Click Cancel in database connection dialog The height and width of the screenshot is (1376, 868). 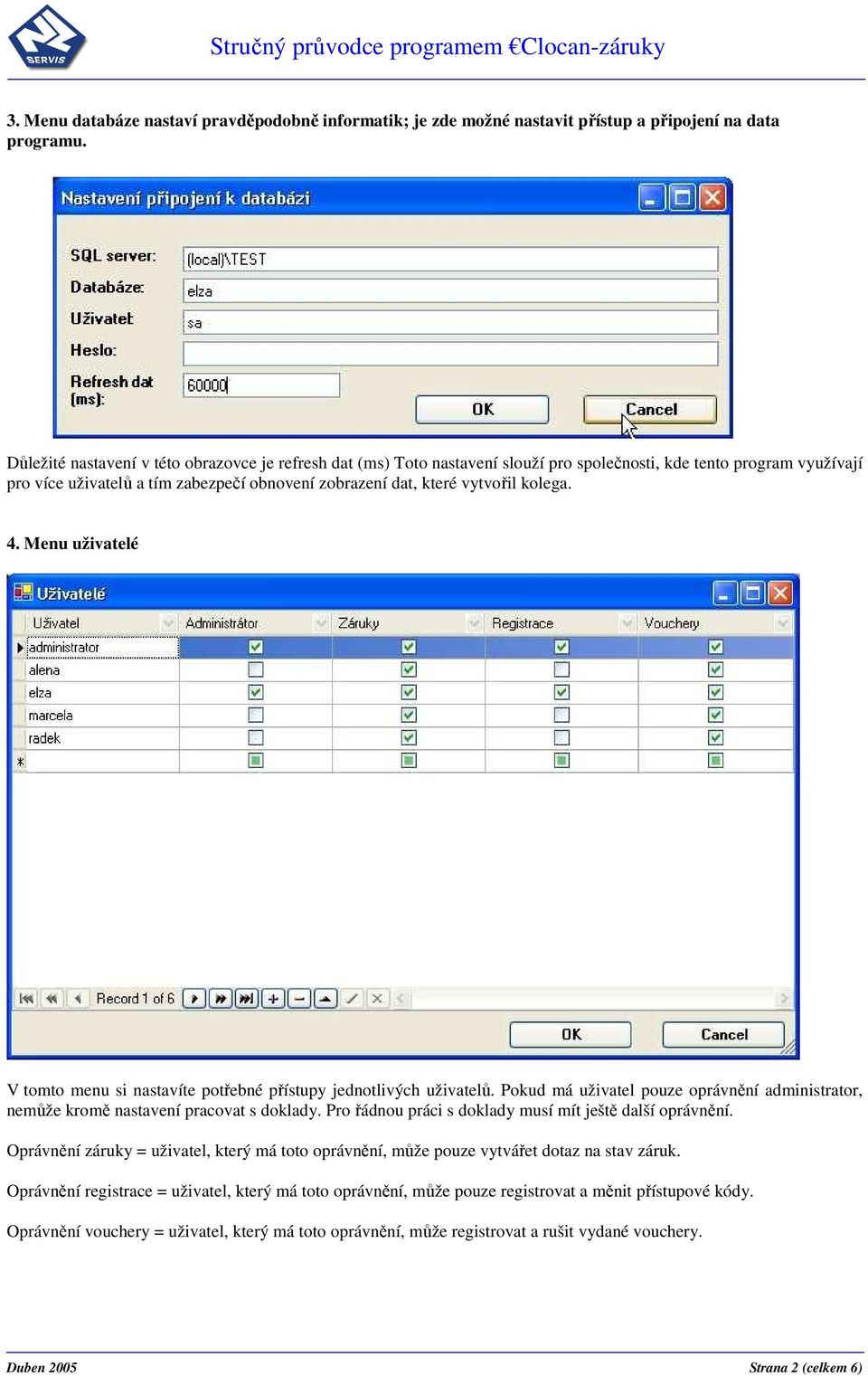coord(650,410)
